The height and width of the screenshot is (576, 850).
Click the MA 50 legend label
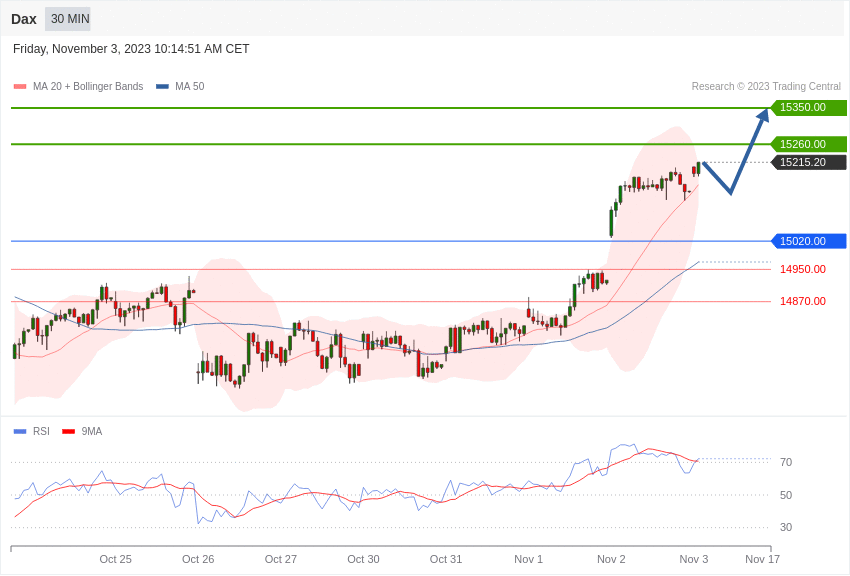(x=190, y=86)
